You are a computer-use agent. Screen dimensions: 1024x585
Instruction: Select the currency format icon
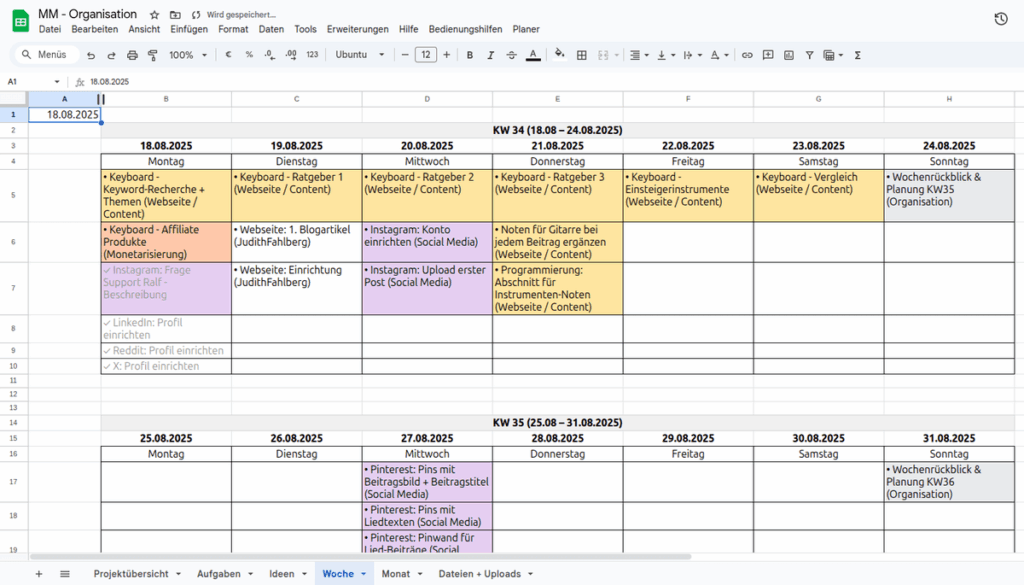point(228,55)
